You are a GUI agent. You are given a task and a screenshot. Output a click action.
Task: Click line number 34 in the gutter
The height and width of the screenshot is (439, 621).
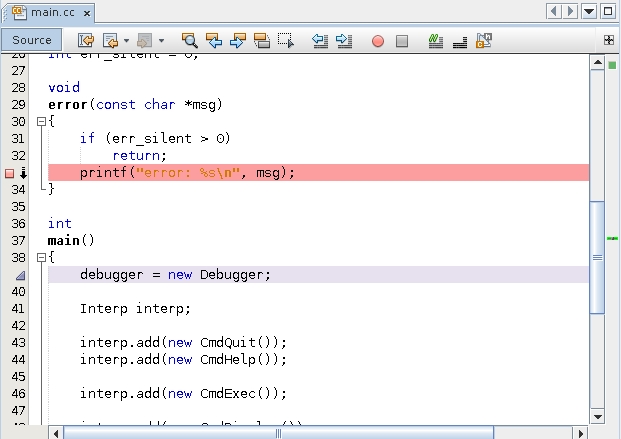[x=18, y=189]
